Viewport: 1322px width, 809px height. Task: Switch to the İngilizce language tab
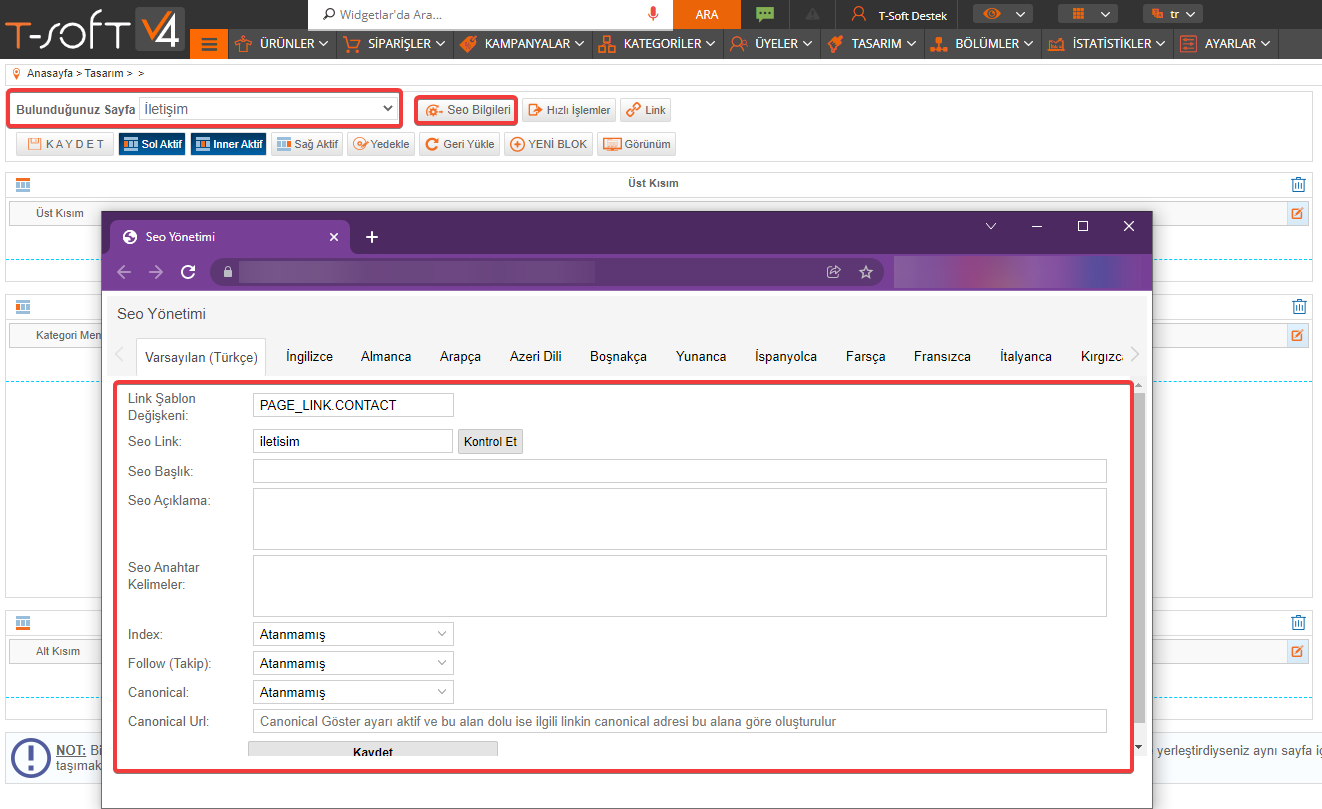pos(309,356)
